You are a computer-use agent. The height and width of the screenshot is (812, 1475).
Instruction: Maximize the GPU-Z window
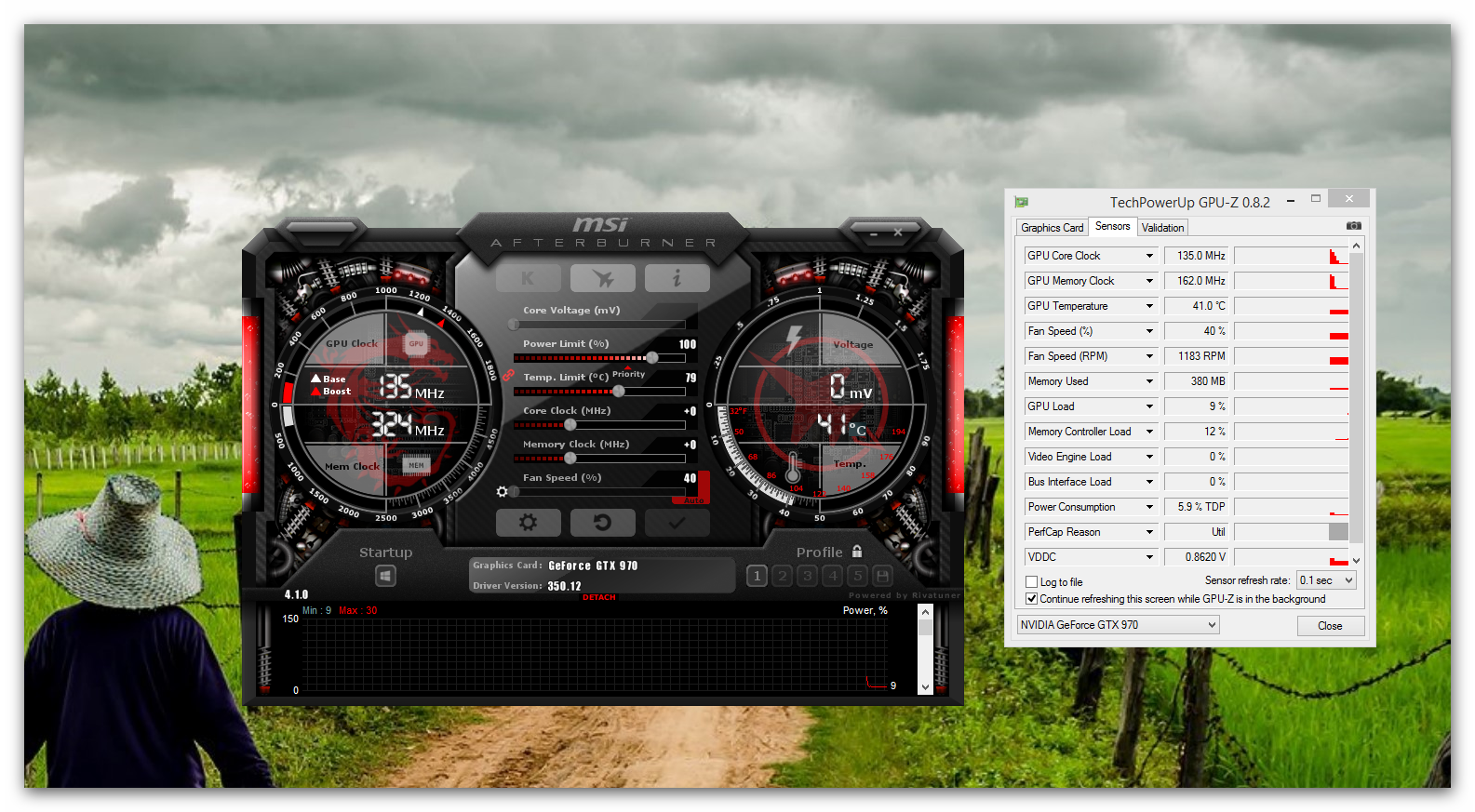click(1316, 198)
